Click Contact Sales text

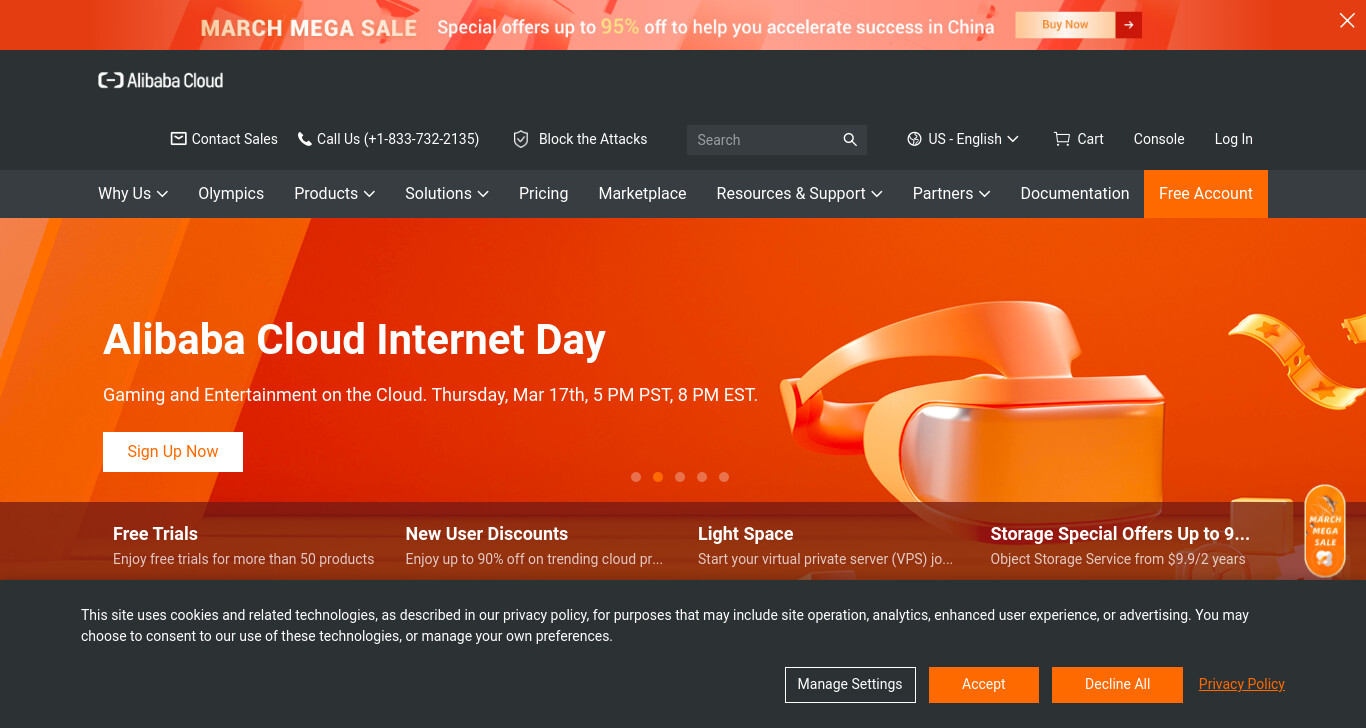coord(235,139)
